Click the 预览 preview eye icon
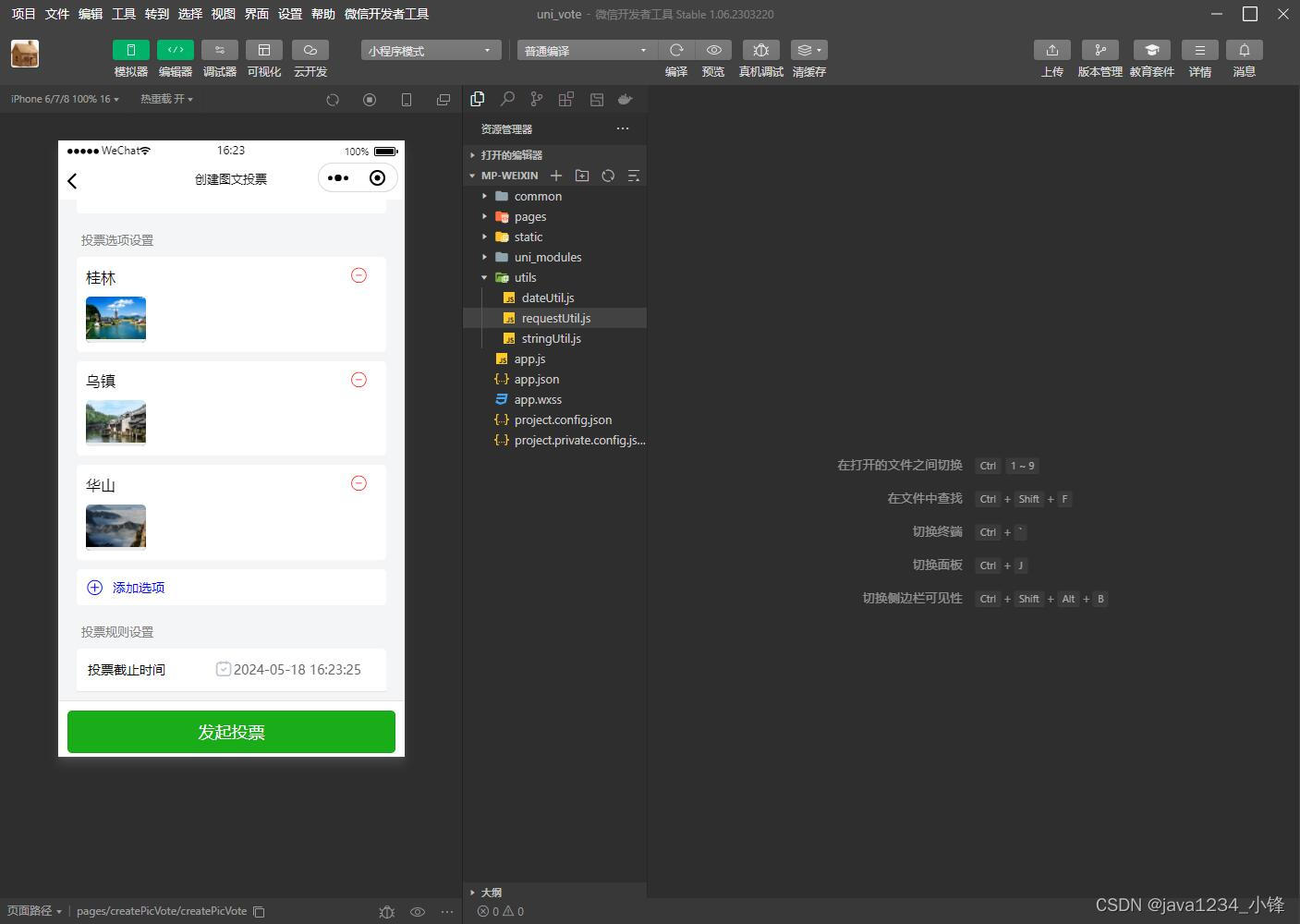This screenshot has height=924, width=1300. point(713,50)
